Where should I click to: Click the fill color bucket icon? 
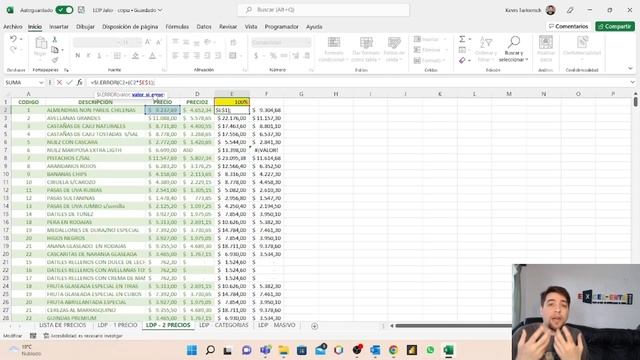tap(135, 56)
